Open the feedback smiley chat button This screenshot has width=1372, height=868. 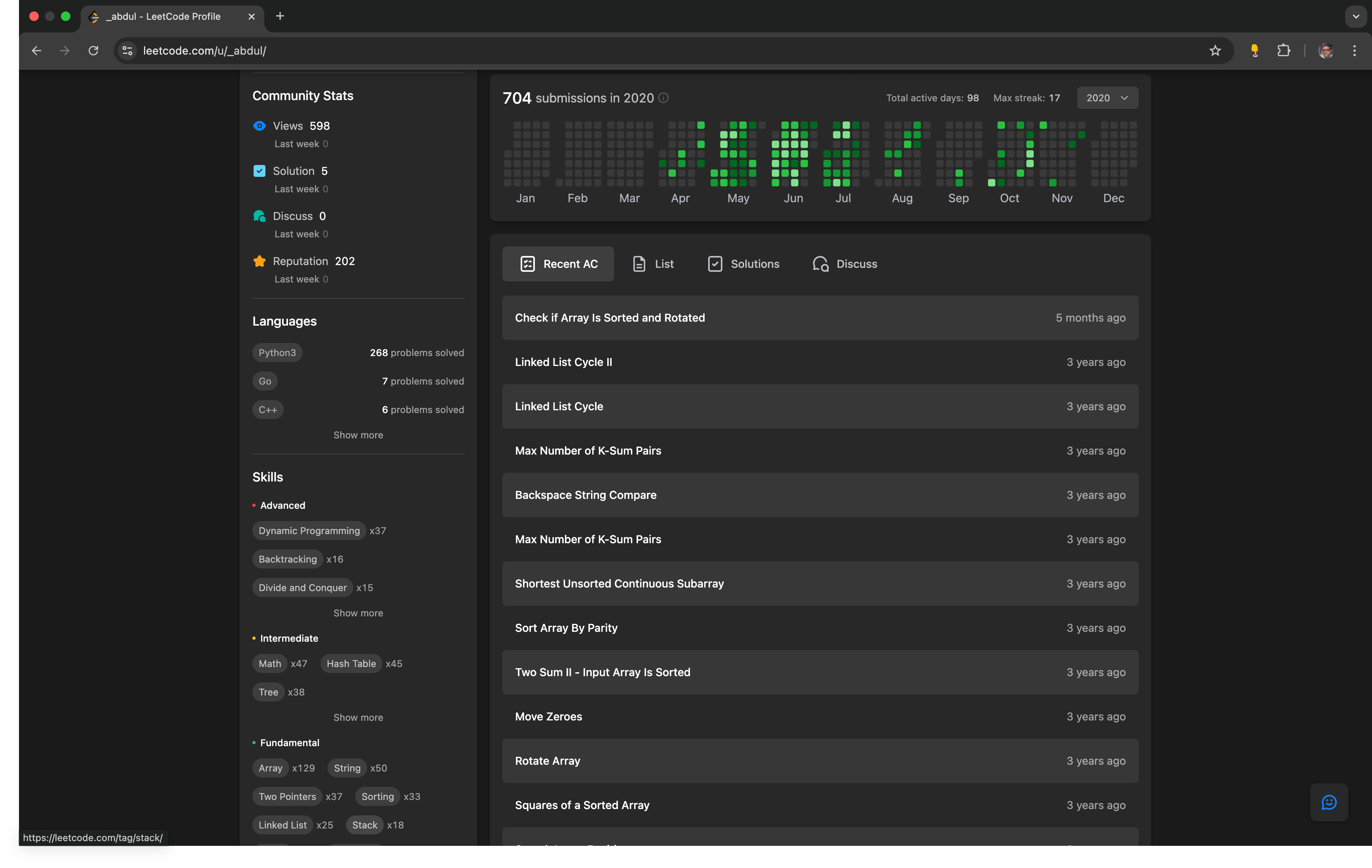pos(1329,802)
